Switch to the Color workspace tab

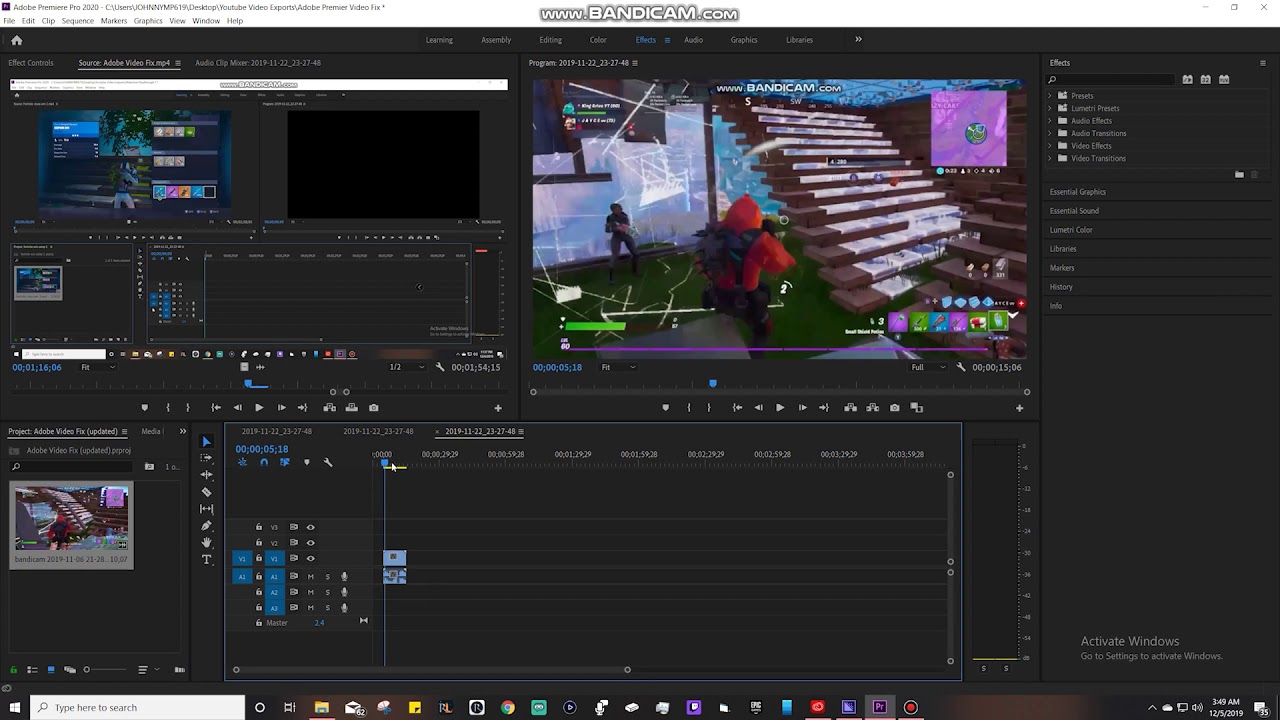pos(598,40)
